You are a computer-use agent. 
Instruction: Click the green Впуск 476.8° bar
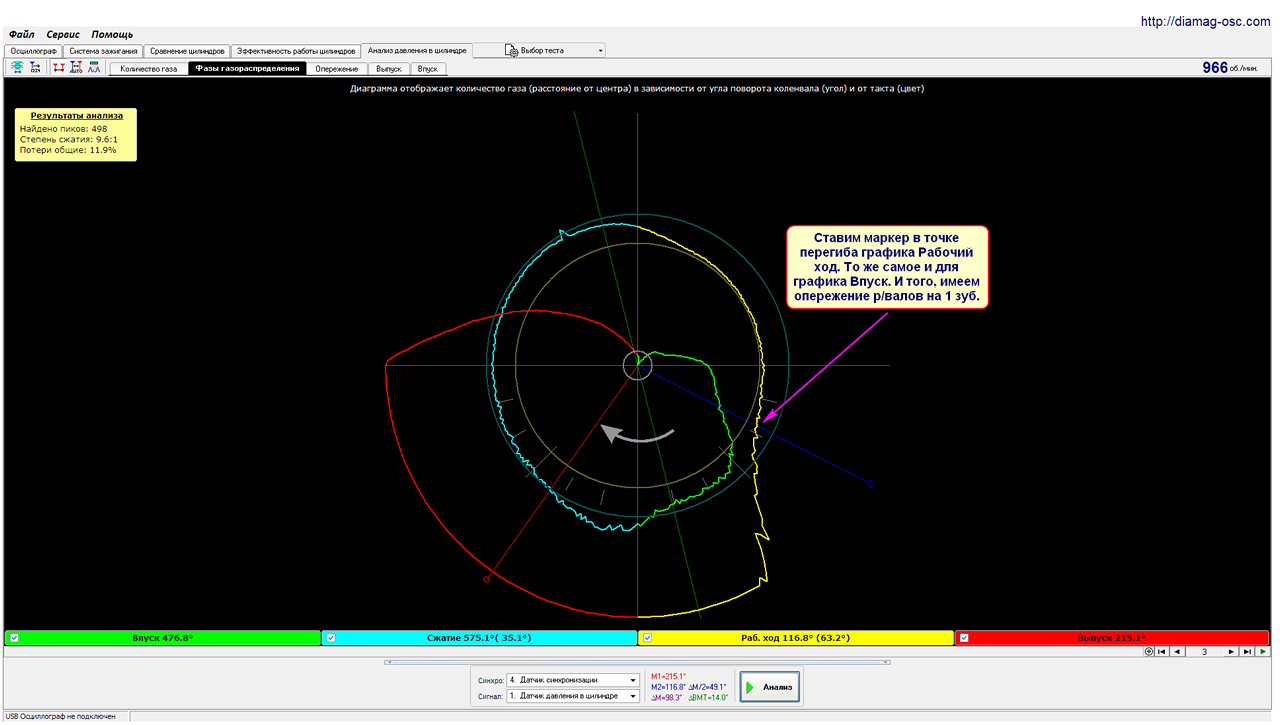(163, 638)
